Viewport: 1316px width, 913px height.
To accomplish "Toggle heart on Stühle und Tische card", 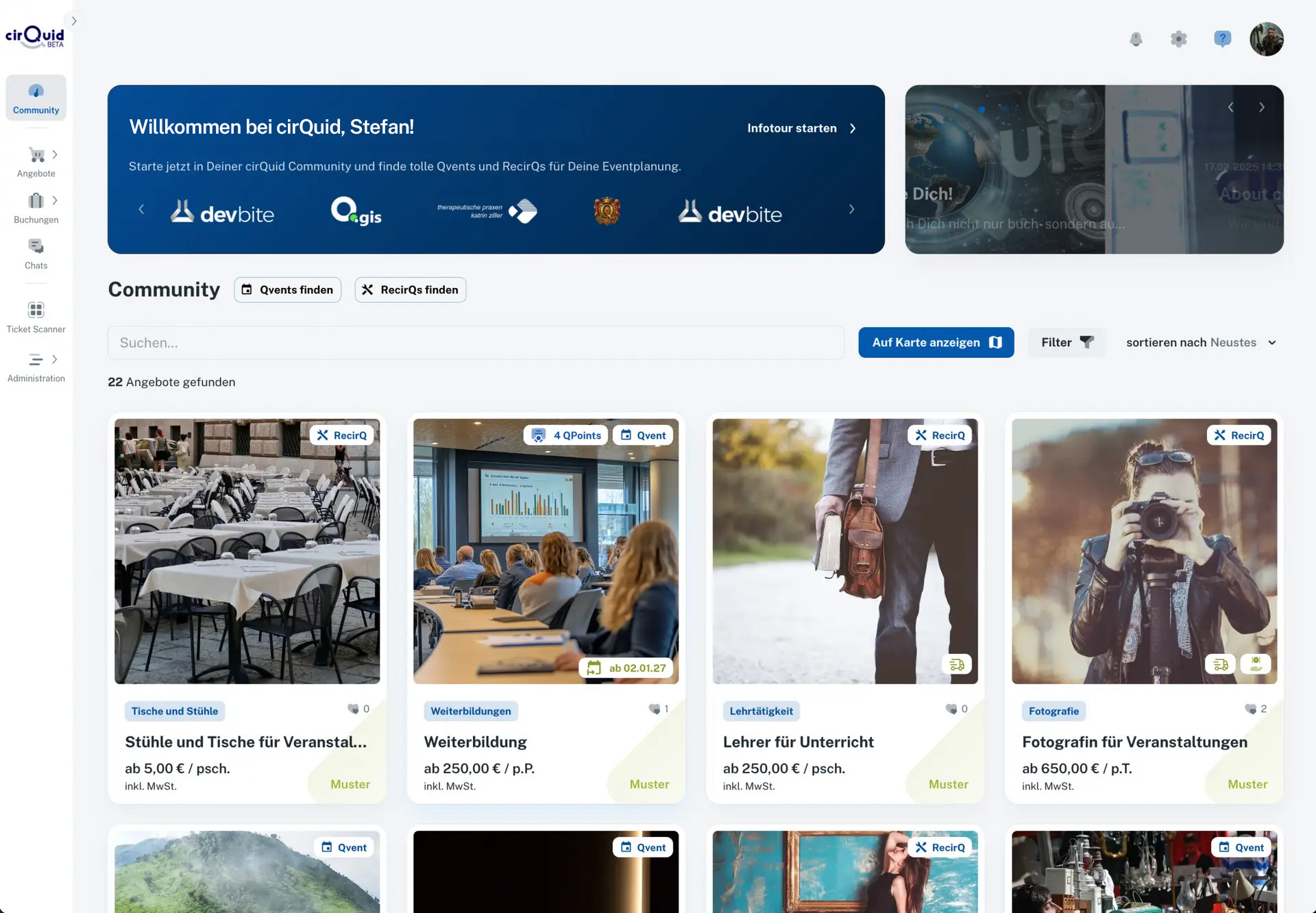I will pos(353,709).
